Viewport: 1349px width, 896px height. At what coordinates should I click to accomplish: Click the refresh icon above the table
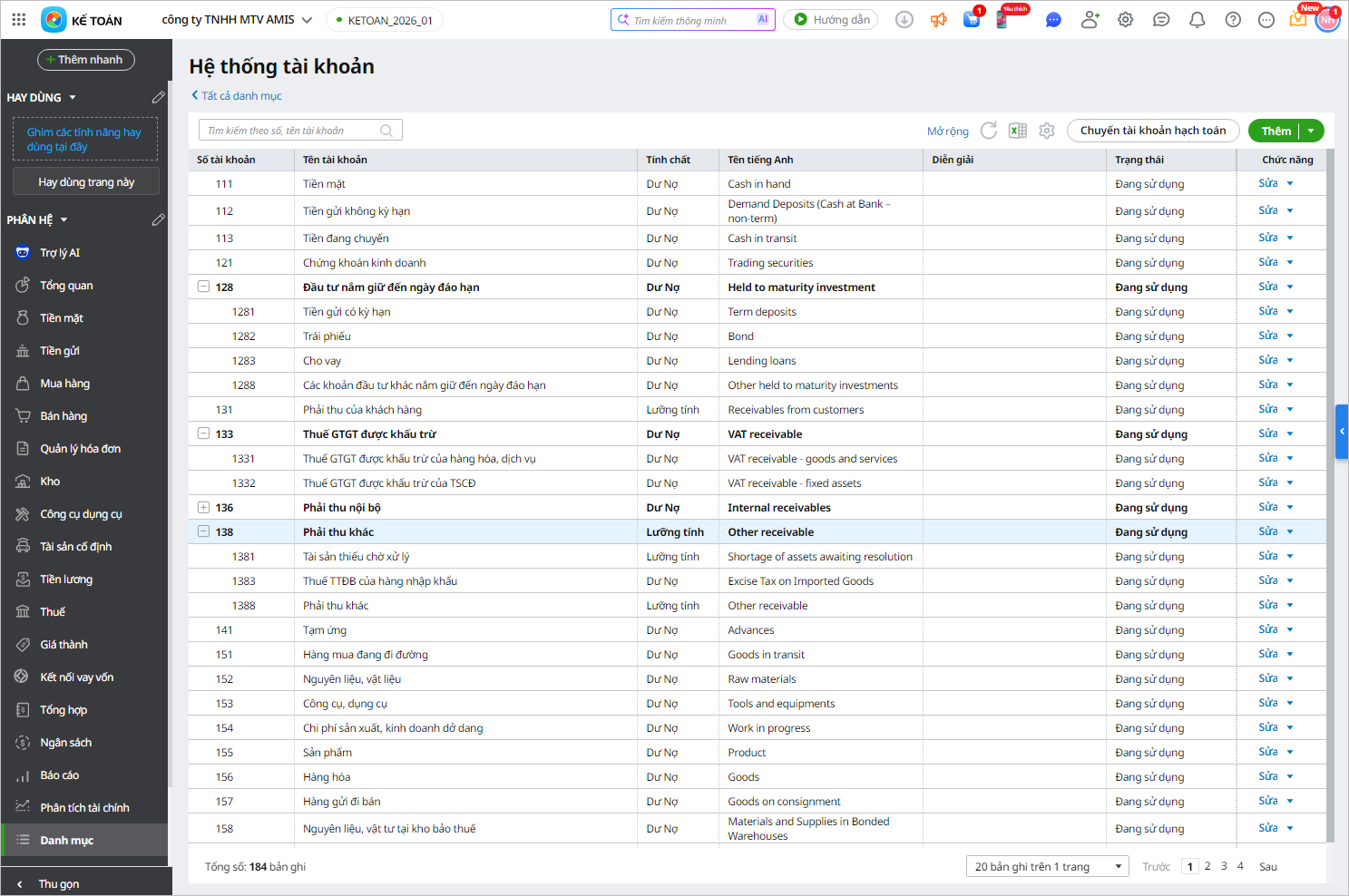(989, 131)
